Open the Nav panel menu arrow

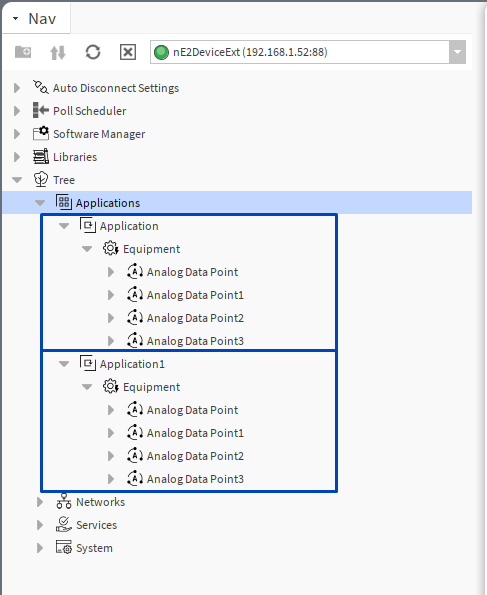click(16, 18)
